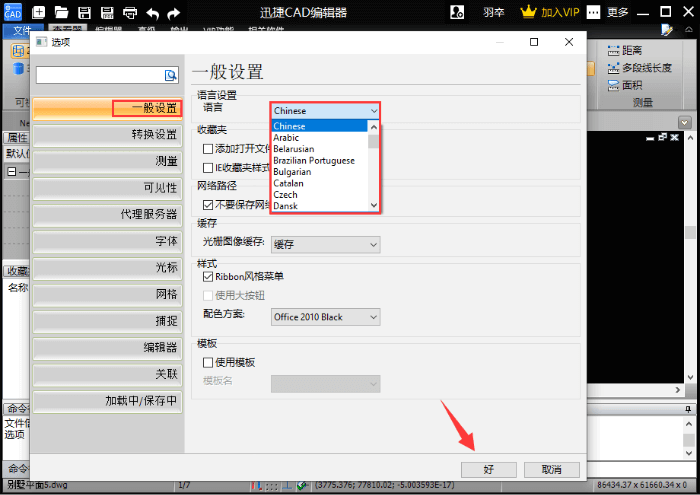This screenshot has height=495, width=700.
Task: Click the language list scroll-up arrow
Action: pyautogui.click(x=374, y=127)
